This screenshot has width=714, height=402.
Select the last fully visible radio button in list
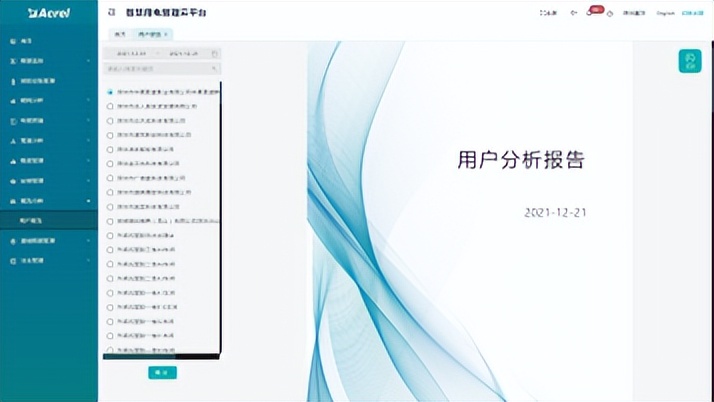coord(110,336)
